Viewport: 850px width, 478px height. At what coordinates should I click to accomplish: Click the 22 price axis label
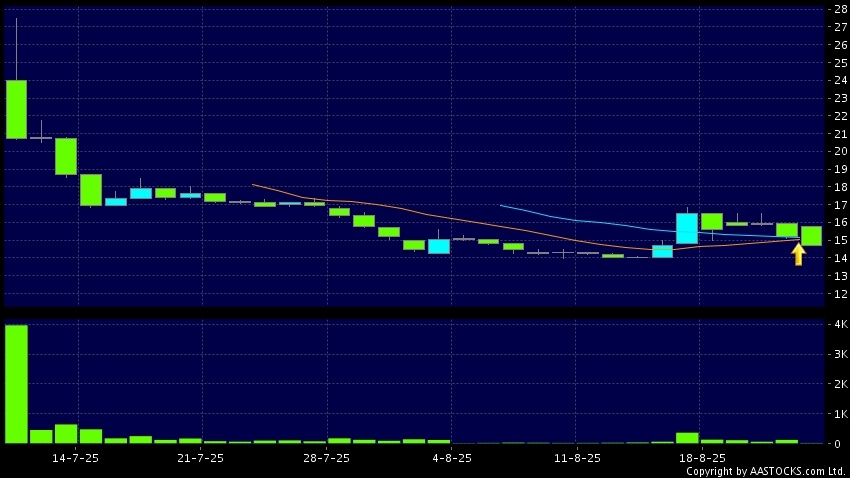tap(841, 116)
